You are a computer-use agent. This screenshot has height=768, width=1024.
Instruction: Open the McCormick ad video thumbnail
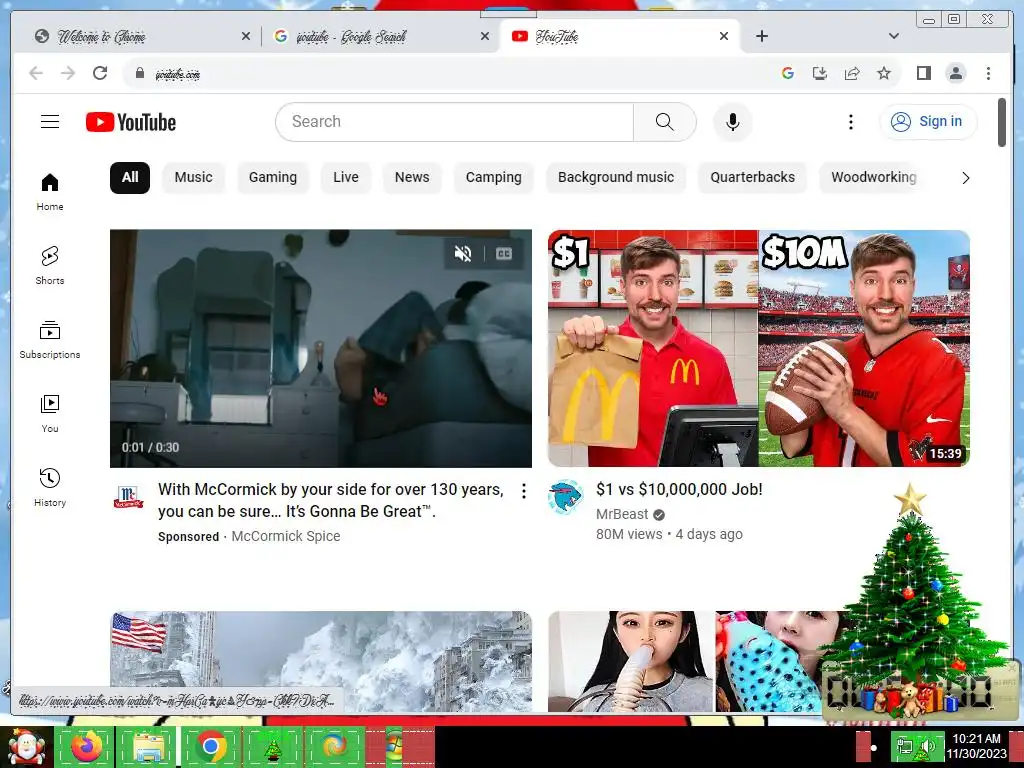click(x=321, y=348)
